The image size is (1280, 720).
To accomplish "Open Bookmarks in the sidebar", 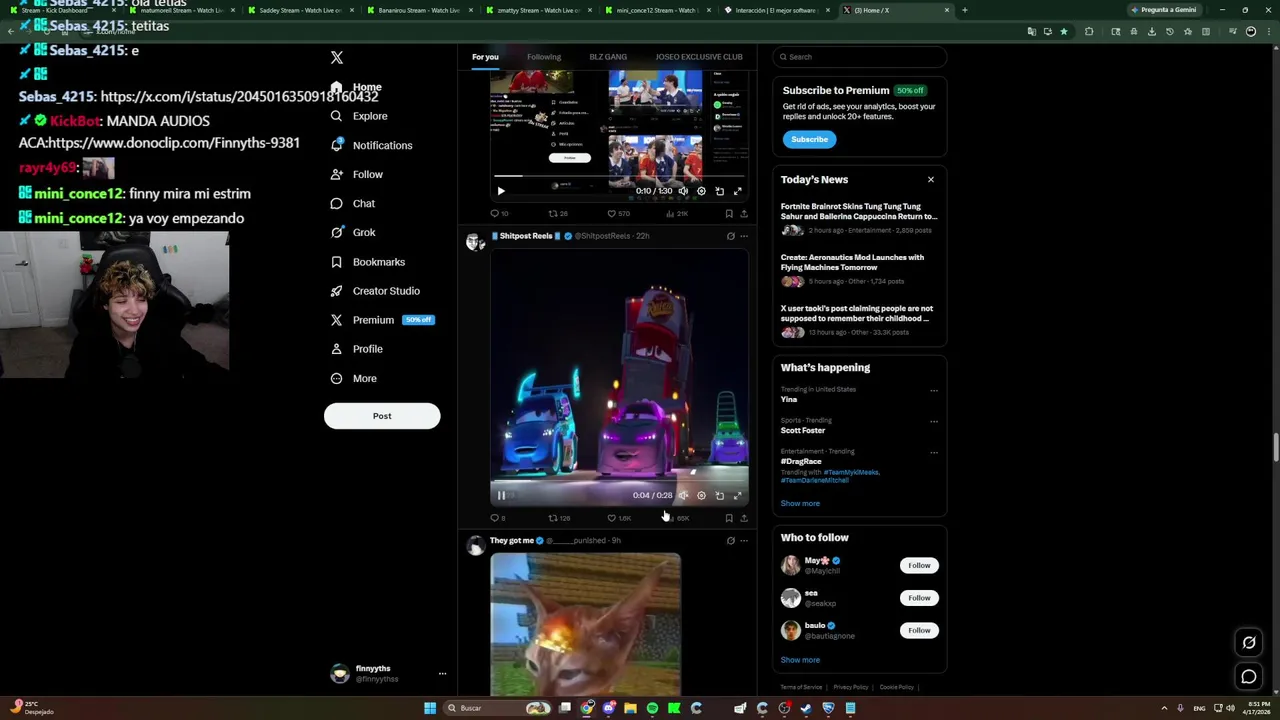I will 368,262.
